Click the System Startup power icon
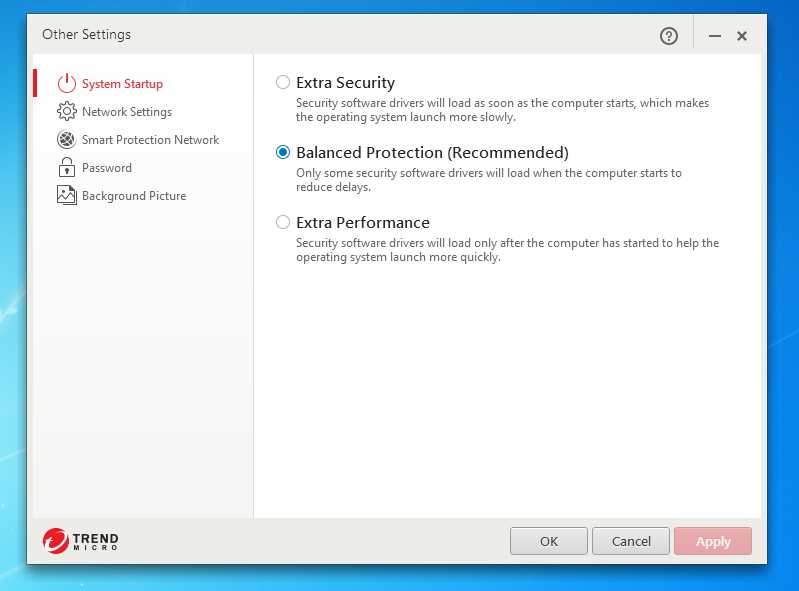Viewport: 799px width, 591px height. click(x=67, y=84)
